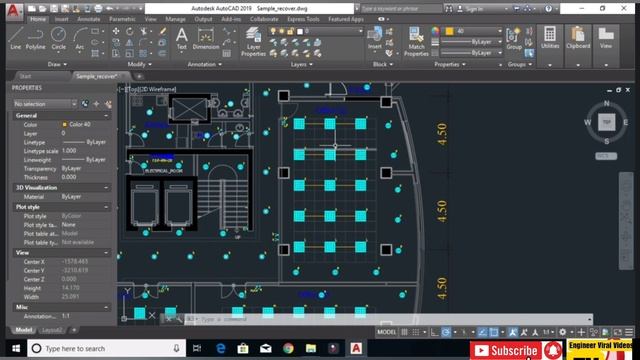Open the Insert ribbon tab

click(62, 19)
